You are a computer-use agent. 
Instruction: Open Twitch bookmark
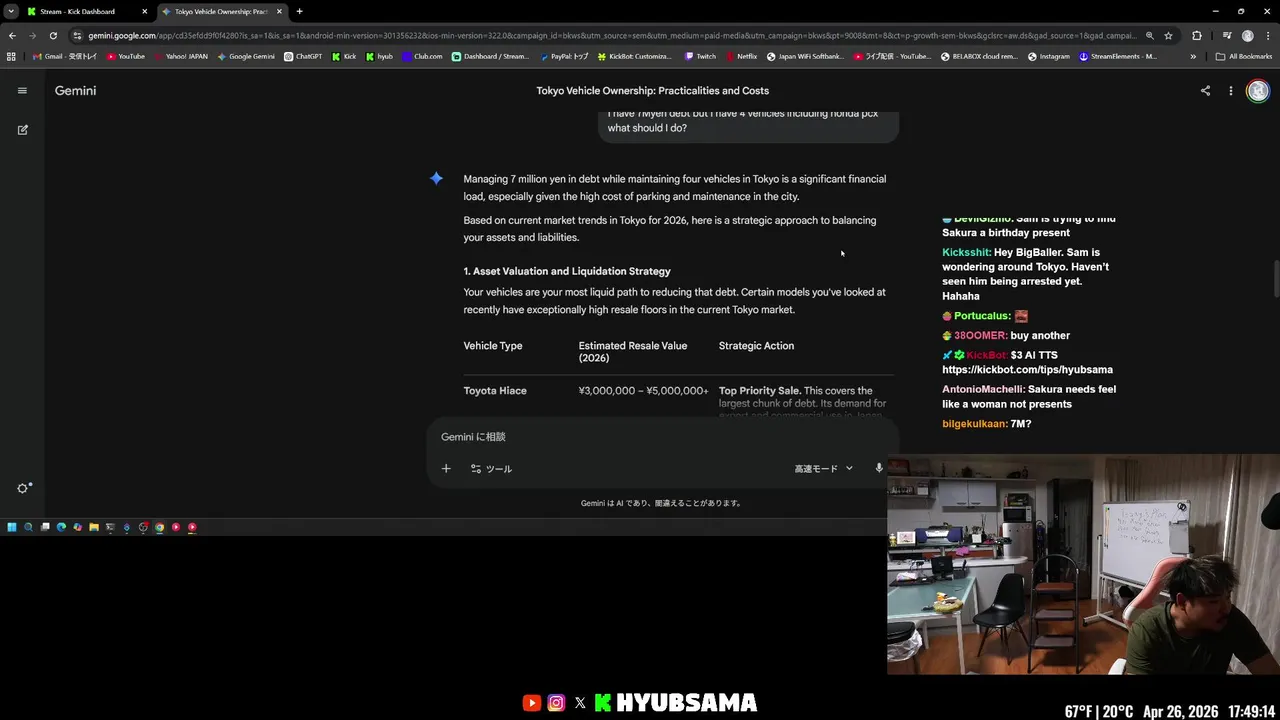click(700, 56)
